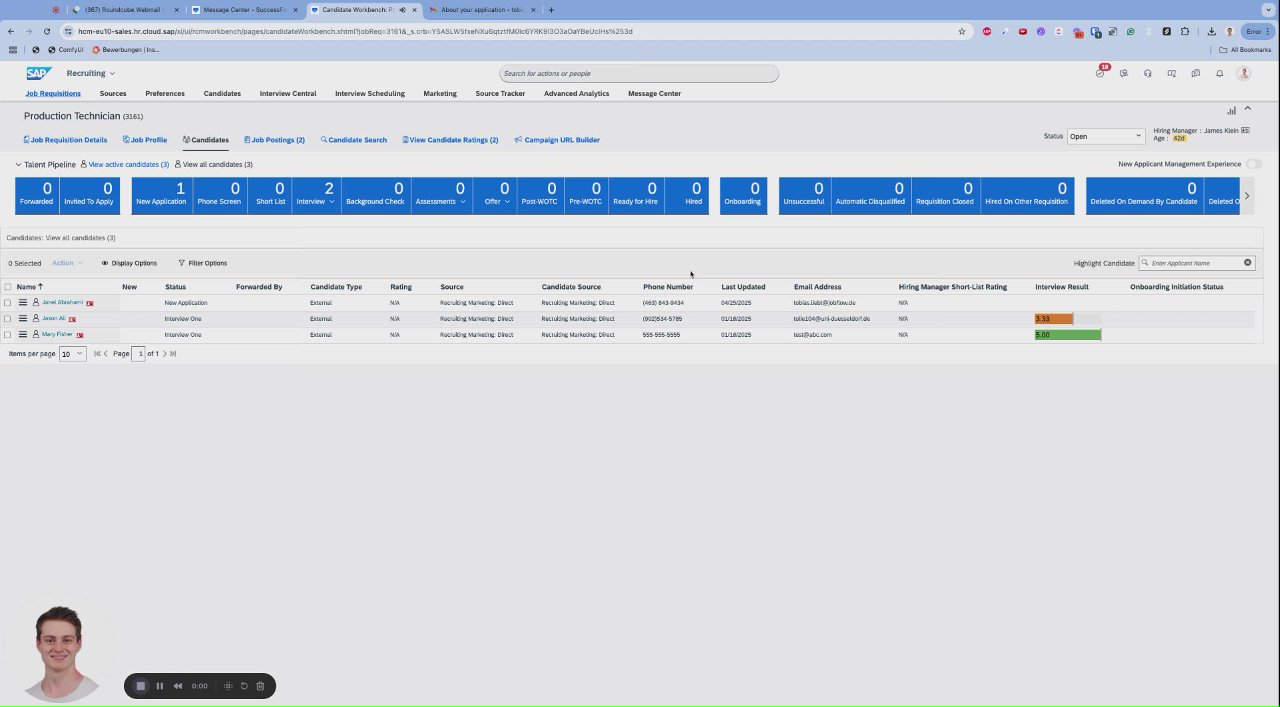
Task: Open Janet Abraham's candidate profile
Action: [62, 302]
